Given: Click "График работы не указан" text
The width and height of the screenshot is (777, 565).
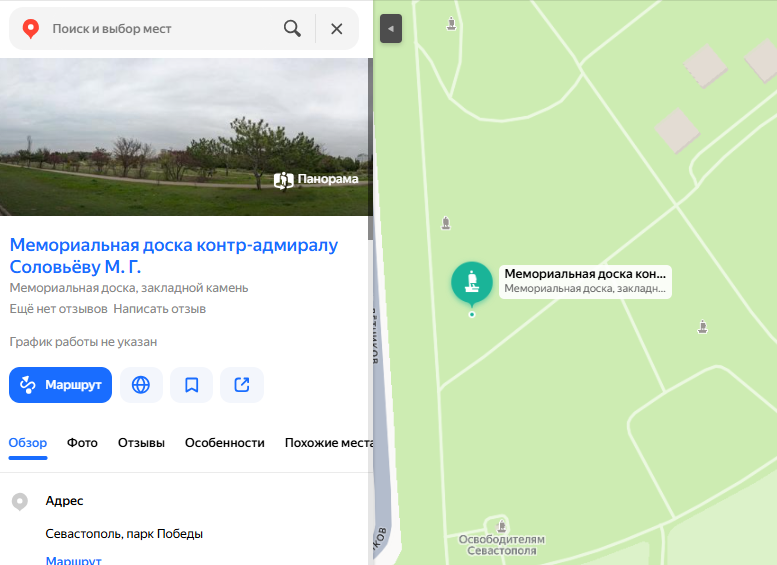Looking at the screenshot, I should [83, 342].
